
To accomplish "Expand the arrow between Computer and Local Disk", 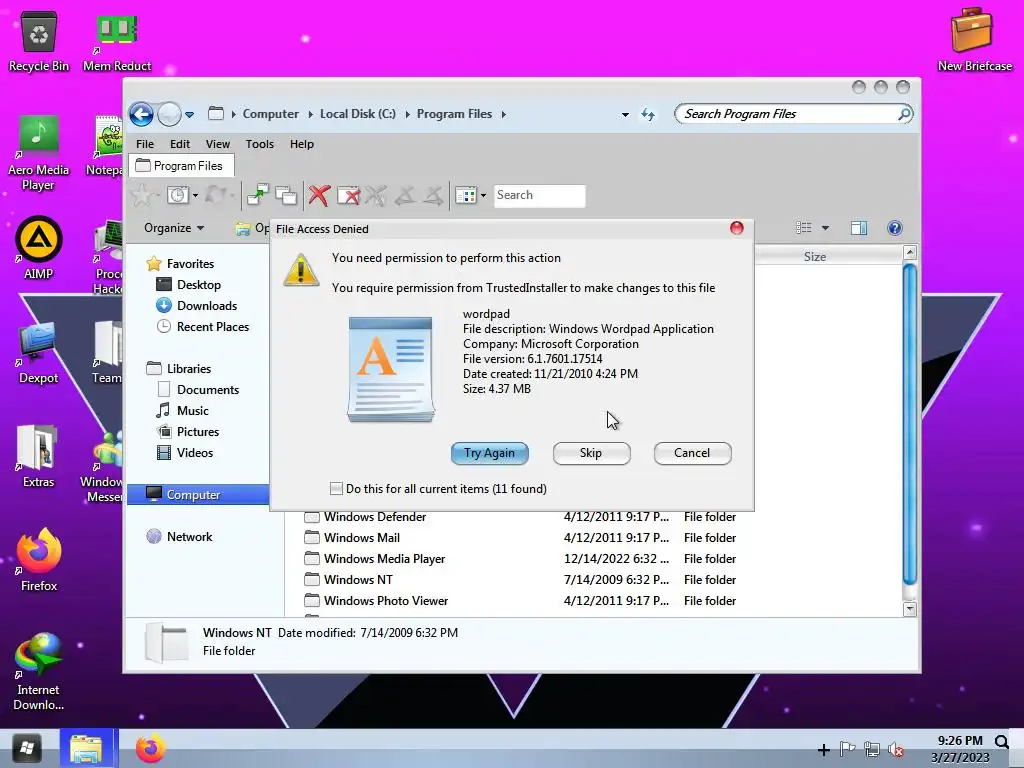I will pyautogui.click(x=310, y=114).
